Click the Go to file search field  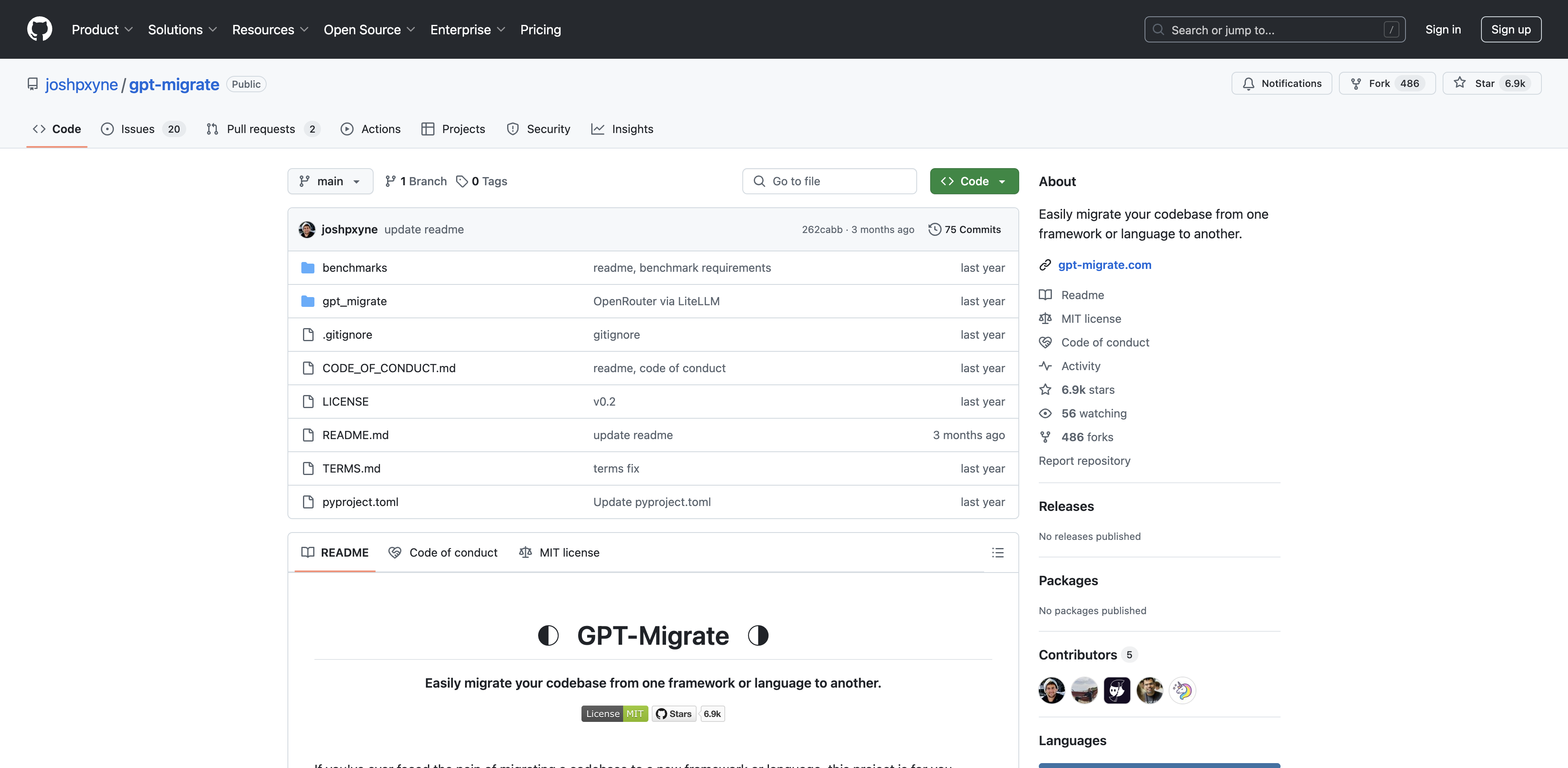click(829, 181)
